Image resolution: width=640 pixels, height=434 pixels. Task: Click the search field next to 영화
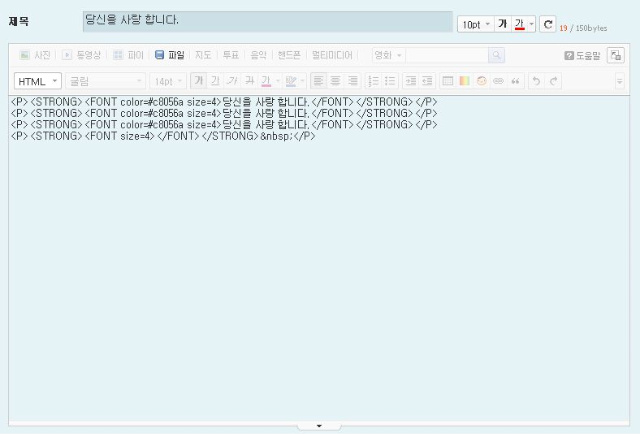pyautogui.click(x=447, y=55)
